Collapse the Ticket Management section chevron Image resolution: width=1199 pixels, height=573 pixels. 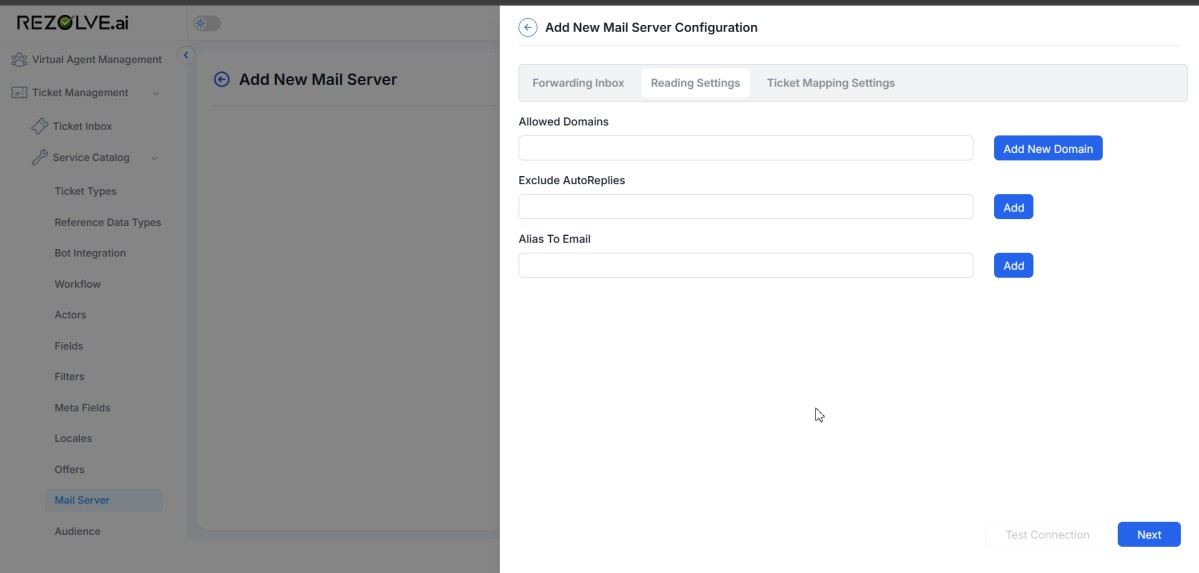coord(155,93)
